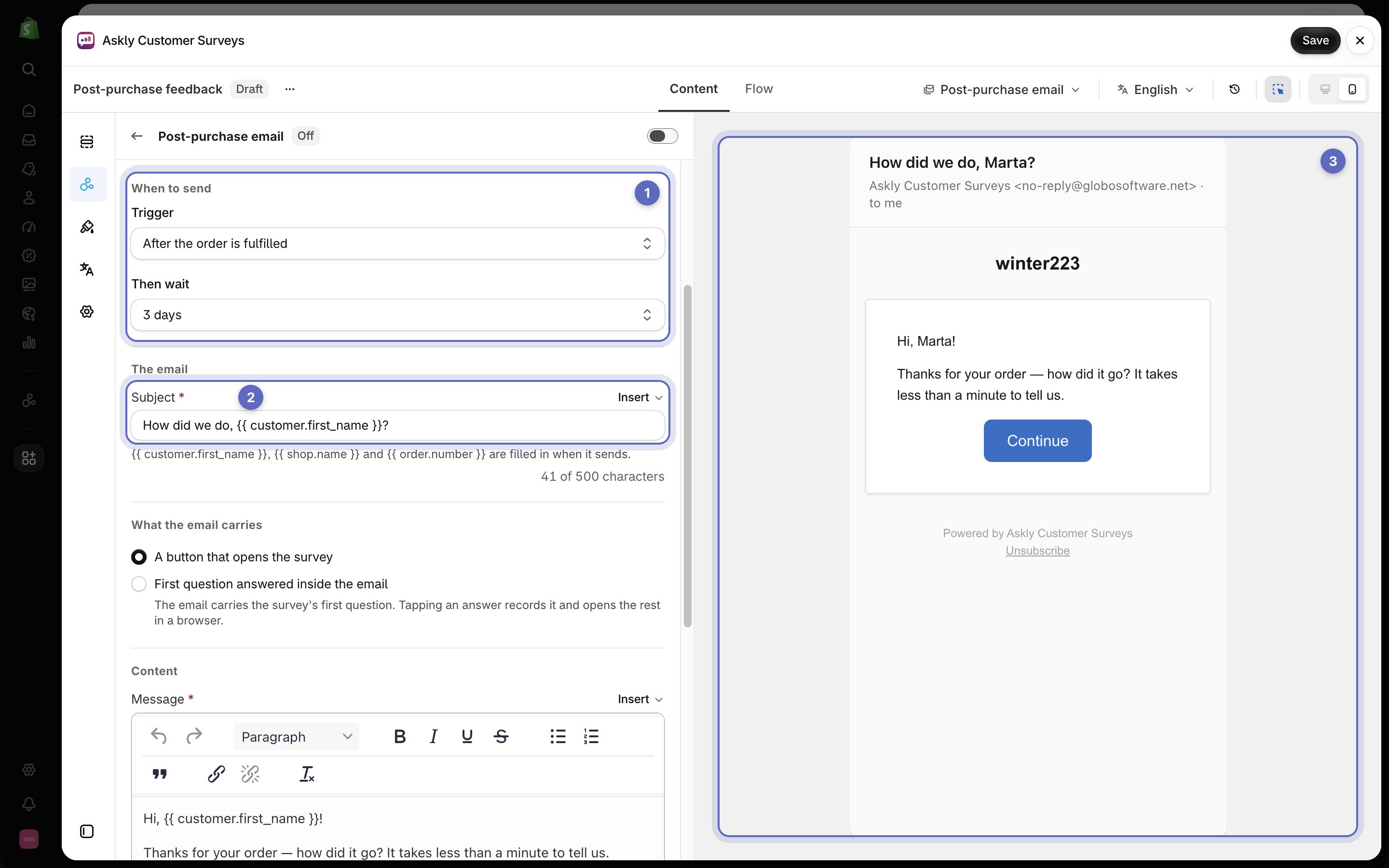
Task: Open the Shopify store avatar at bottom
Action: [29, 839]
